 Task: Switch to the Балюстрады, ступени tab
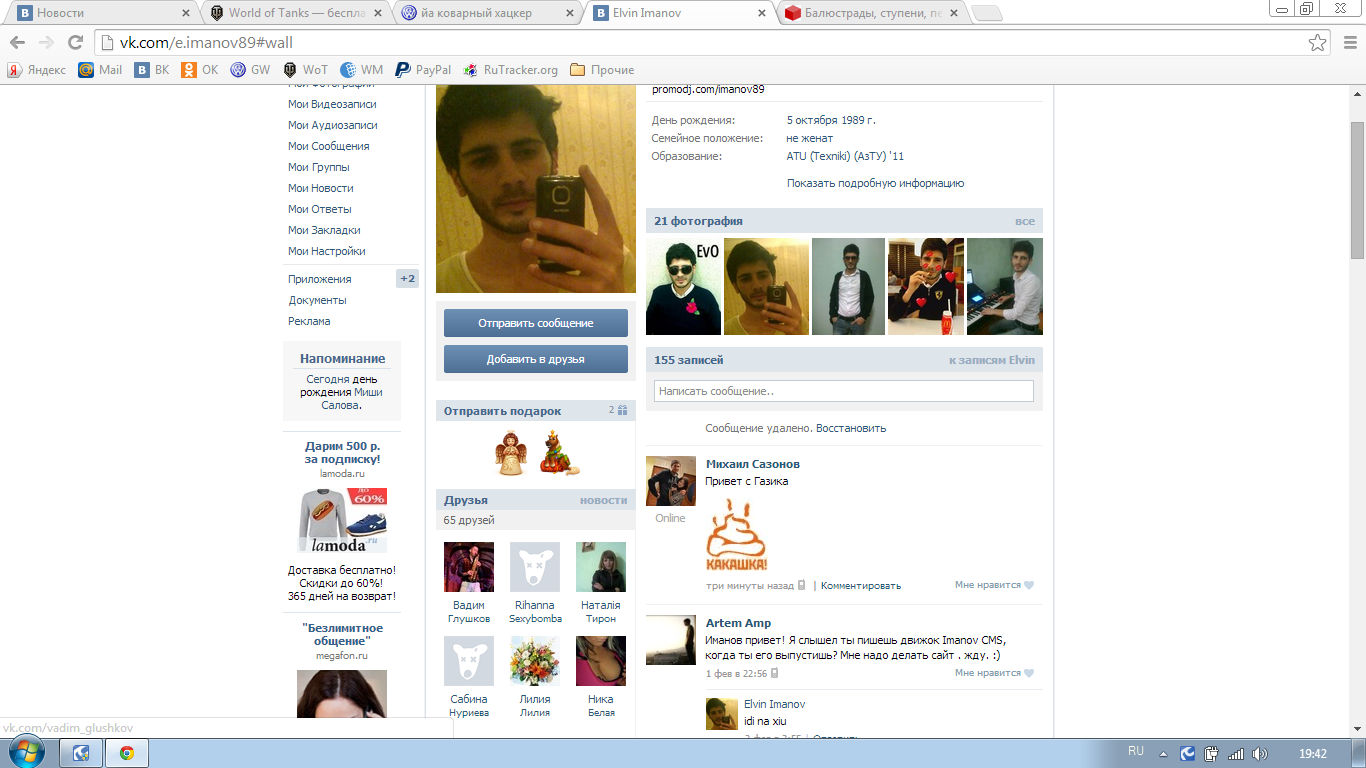pos(872,13)
